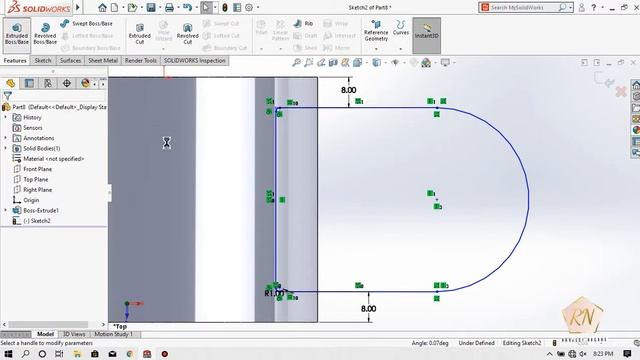Image resolution: width=640 pixels, height=360 pixels.
Task: Open the ConfigurationManager tab
Action: [x=48, y=83]
